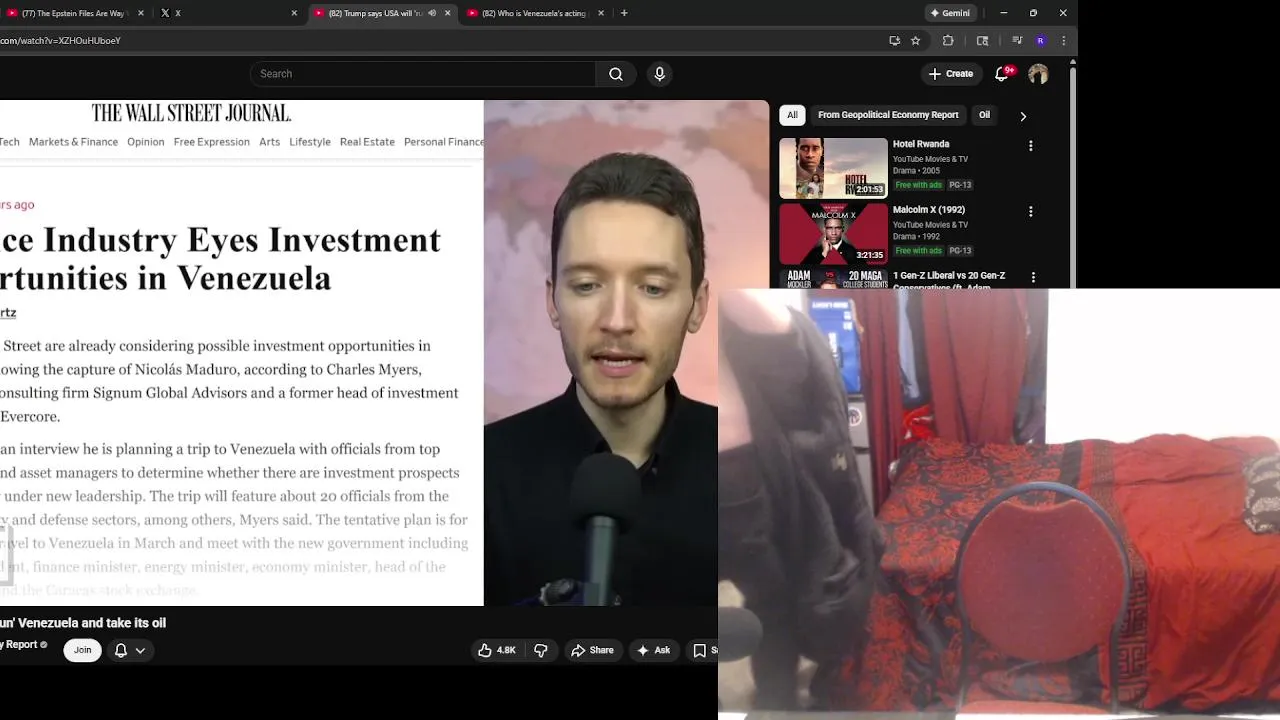Viewport: 1280px width, 720px height.
Task: Open options for 1 Gen-Z Liberal video
Action: coord(1033,278)
